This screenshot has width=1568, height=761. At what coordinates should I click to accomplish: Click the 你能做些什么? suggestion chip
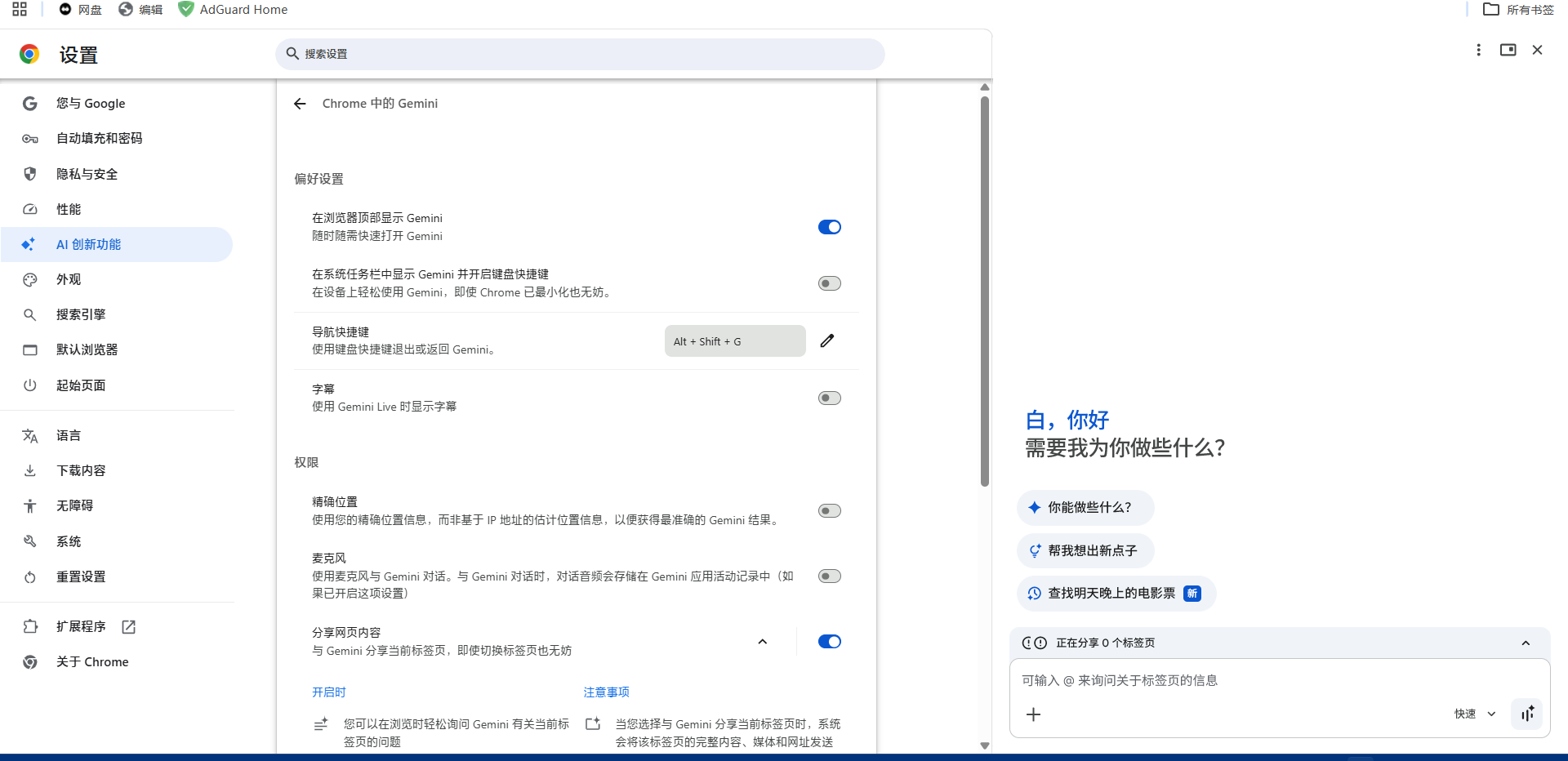point(1085,507)
